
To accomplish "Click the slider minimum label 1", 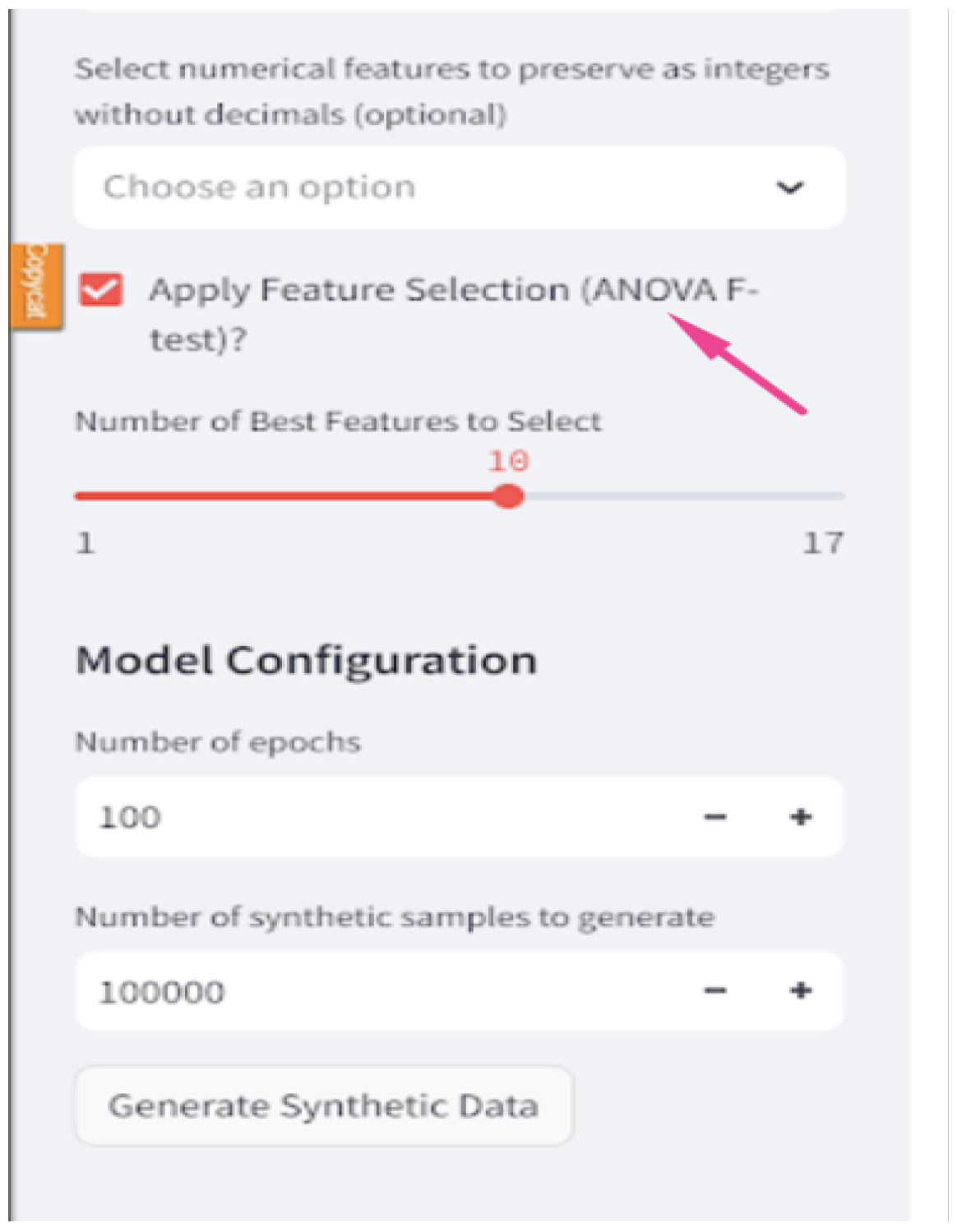I will tap(86, 543).
